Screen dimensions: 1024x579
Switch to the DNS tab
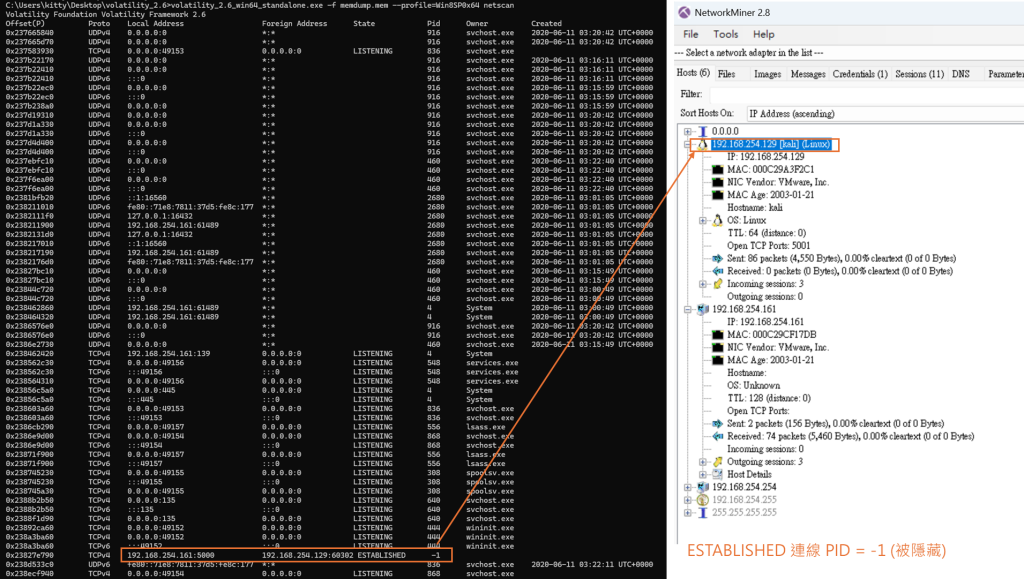pos(961,74)
